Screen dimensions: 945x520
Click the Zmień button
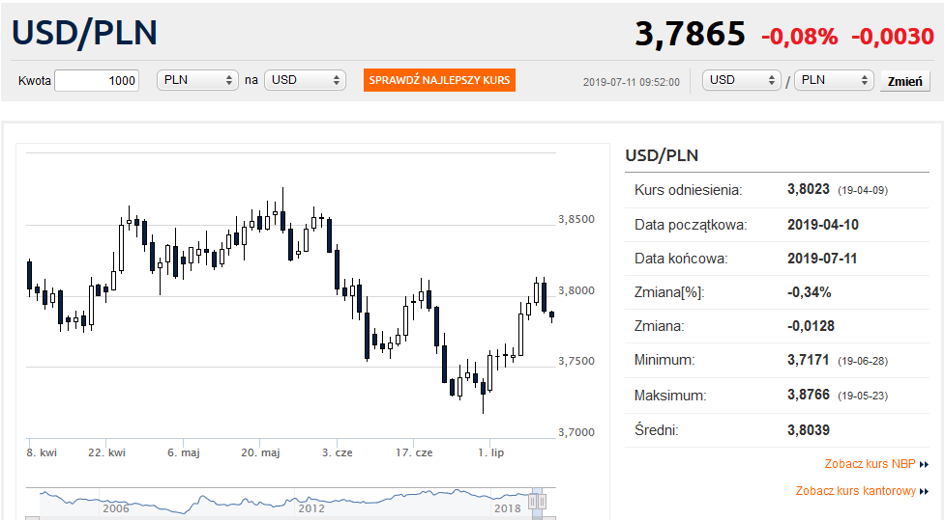point(905,81)
